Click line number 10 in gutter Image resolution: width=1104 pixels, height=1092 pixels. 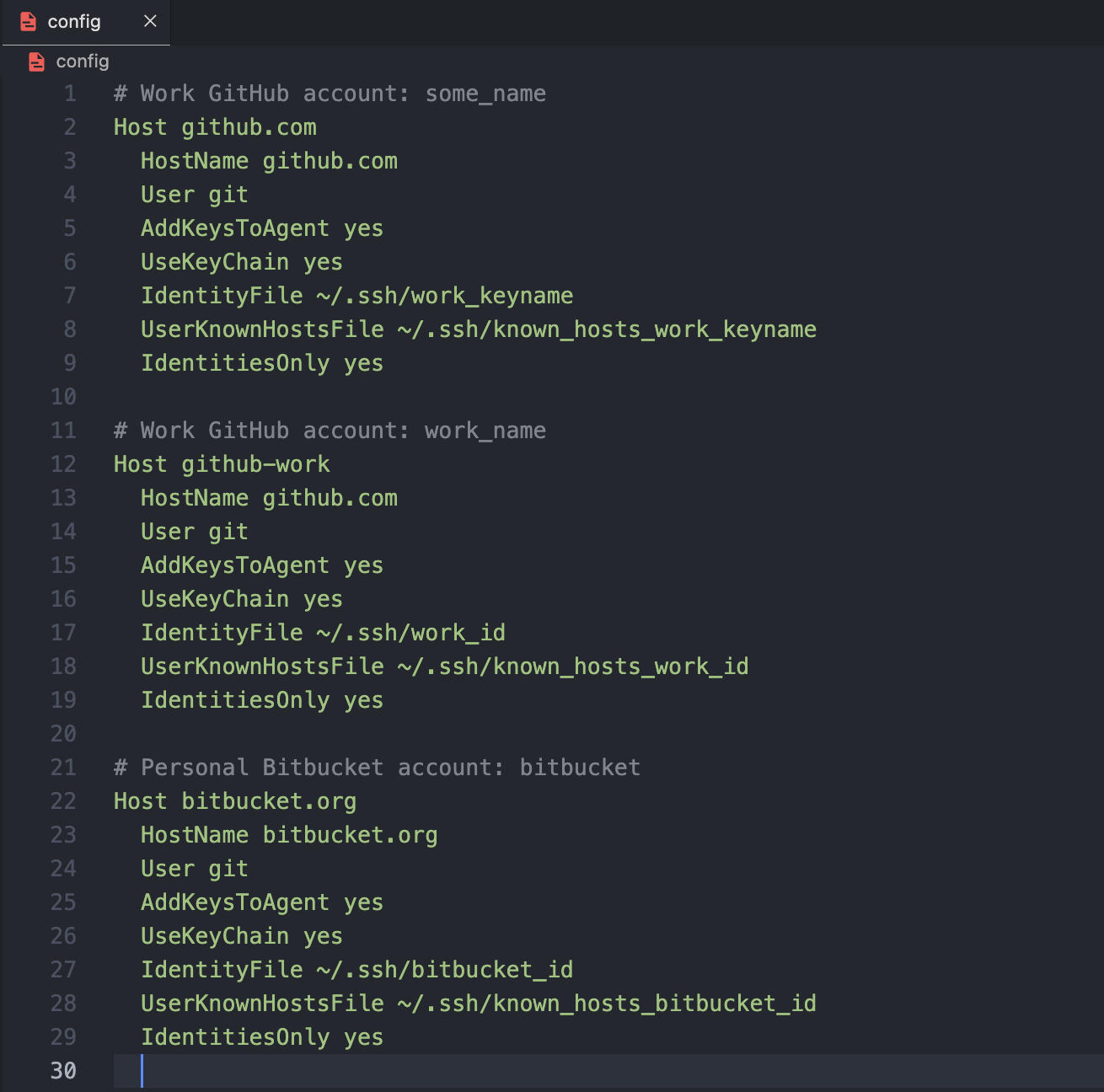click(63, 397)
